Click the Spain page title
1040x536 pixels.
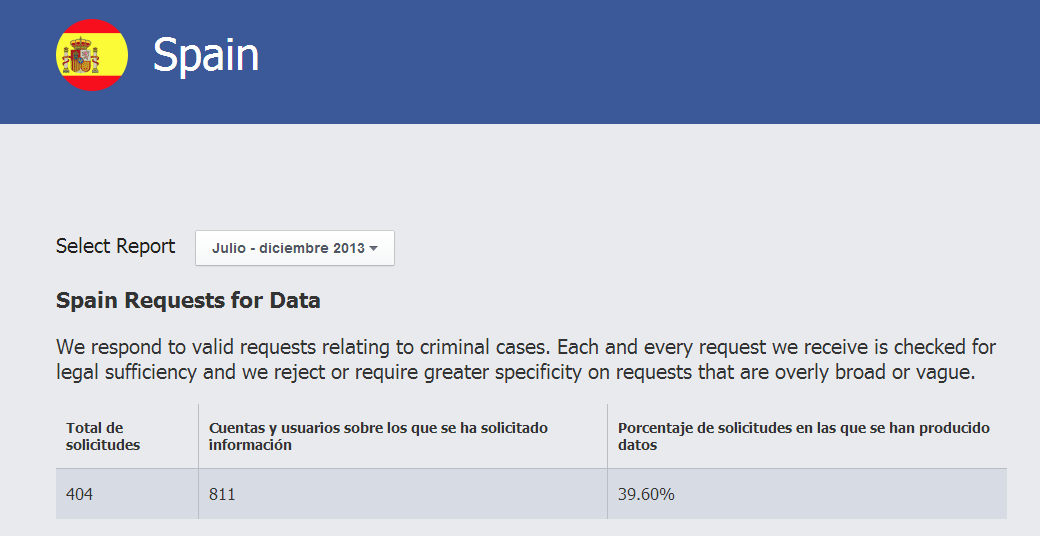206,55
